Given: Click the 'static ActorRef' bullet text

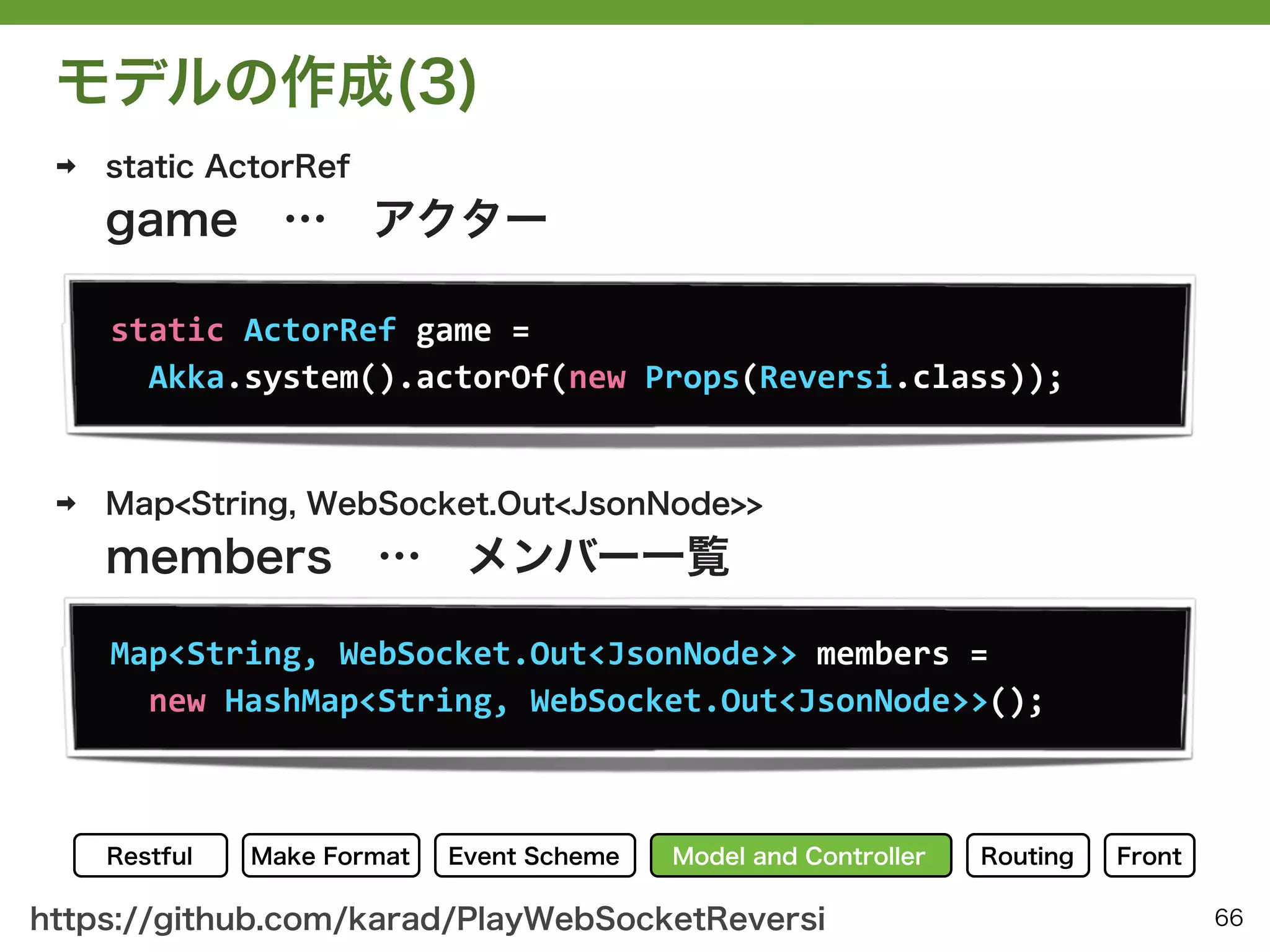Looking at the screenshot, I should (228, 167).
